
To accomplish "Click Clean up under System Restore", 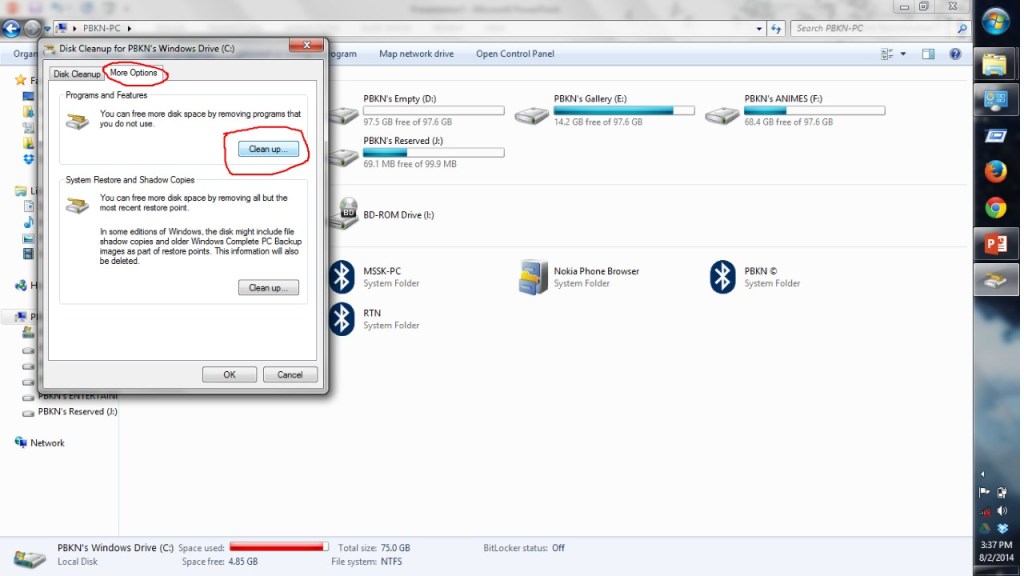I will tap(267, 287).
